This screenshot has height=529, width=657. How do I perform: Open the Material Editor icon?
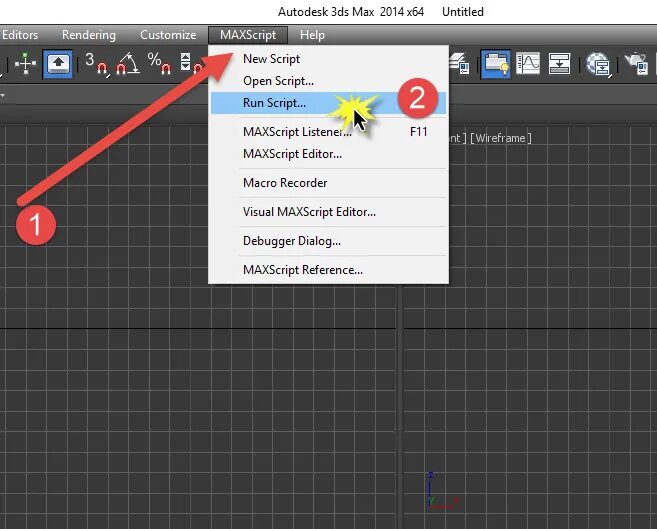pyautogui.click(x=598, y=64)
